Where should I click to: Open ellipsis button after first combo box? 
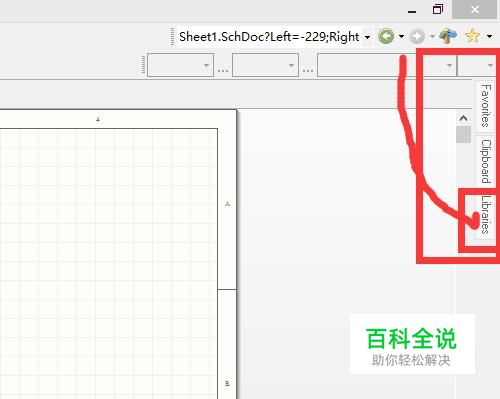[x=223, y=70]
